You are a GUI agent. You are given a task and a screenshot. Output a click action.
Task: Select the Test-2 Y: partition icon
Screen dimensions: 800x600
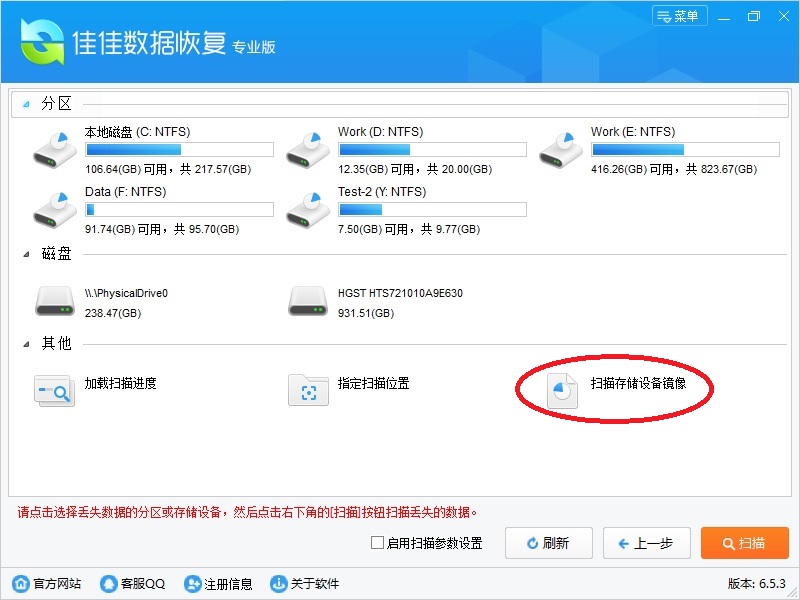tap(308, 208)
